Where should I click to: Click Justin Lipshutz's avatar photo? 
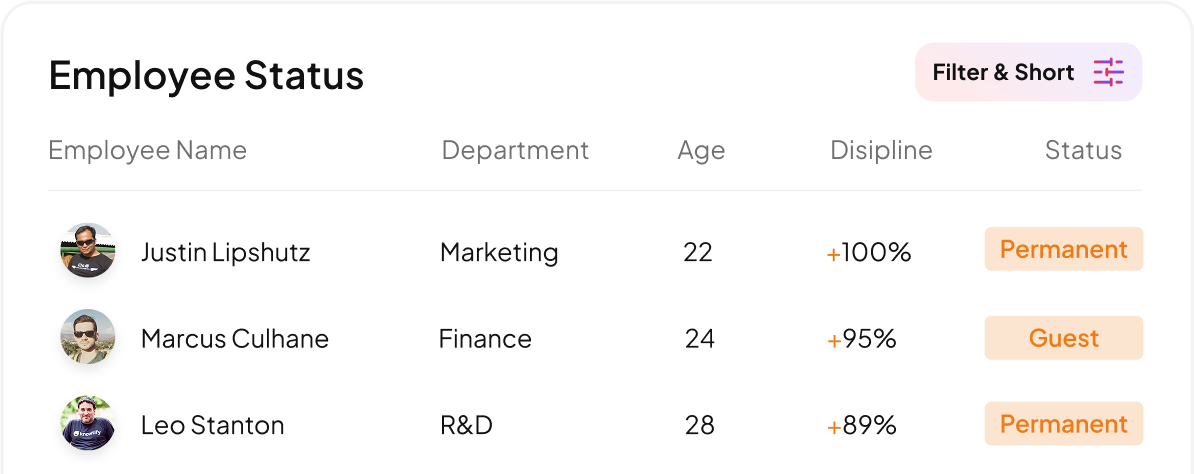[88, 251]
